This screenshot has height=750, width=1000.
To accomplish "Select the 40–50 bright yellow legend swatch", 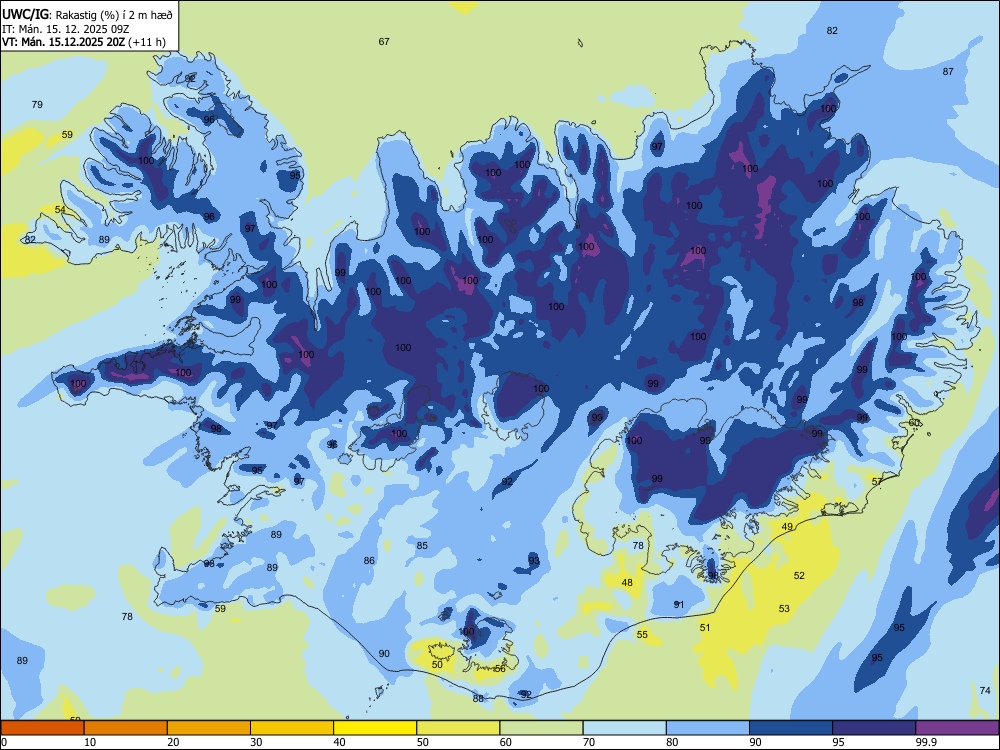I will coord(375,728).
